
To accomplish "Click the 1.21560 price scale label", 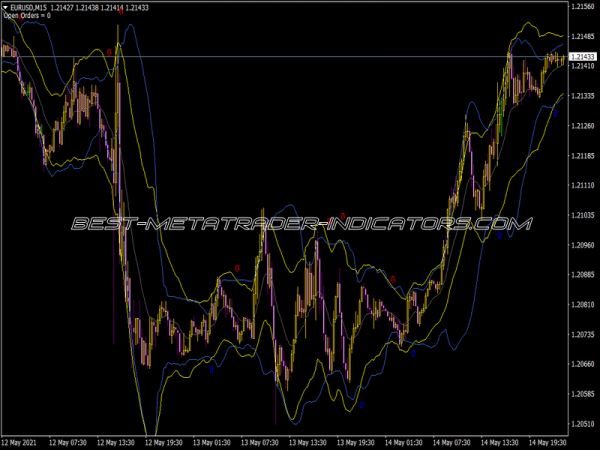I will click(x=582, y=6).
